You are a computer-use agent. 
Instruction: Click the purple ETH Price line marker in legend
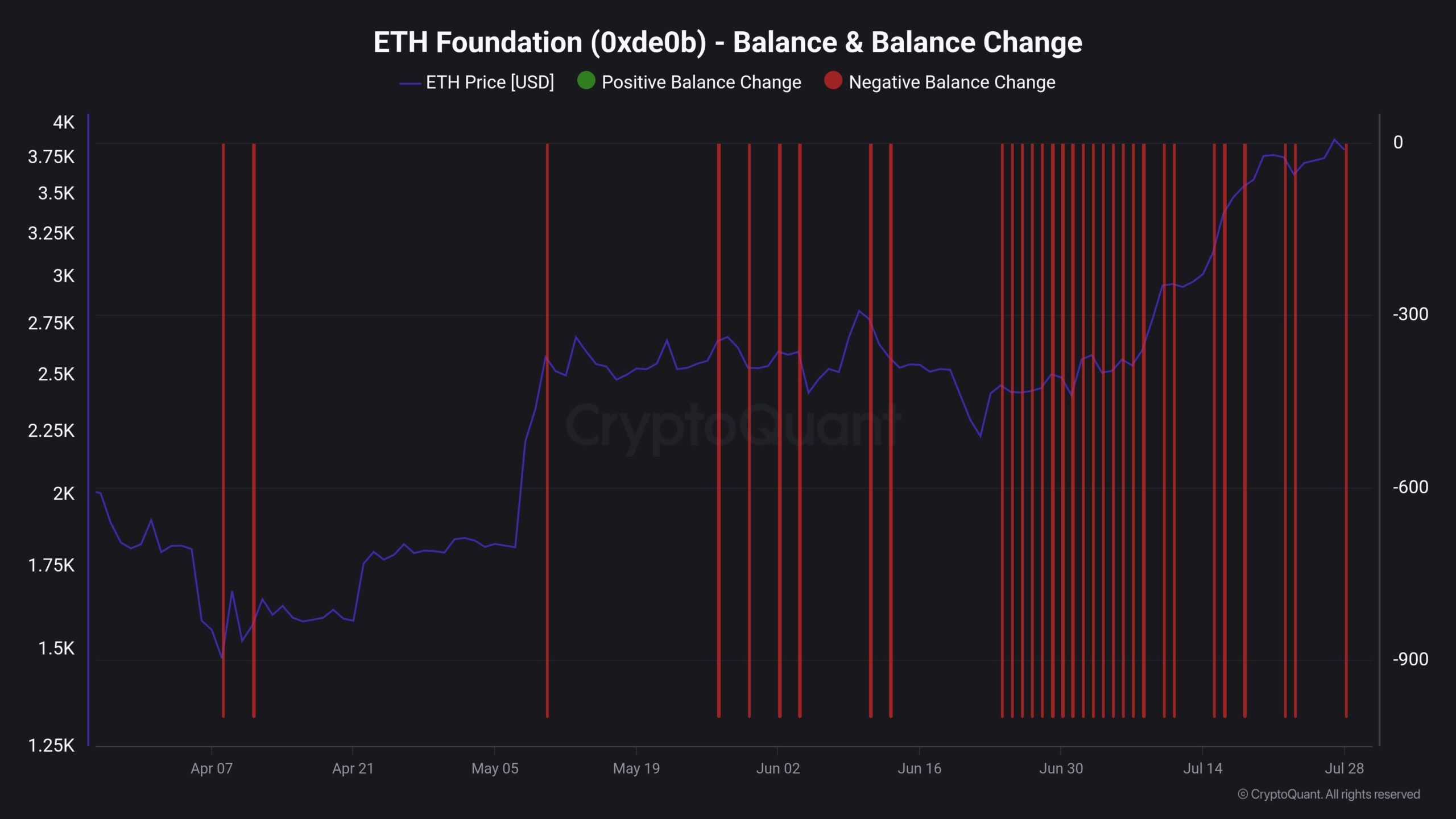click(x=409, y=83)
